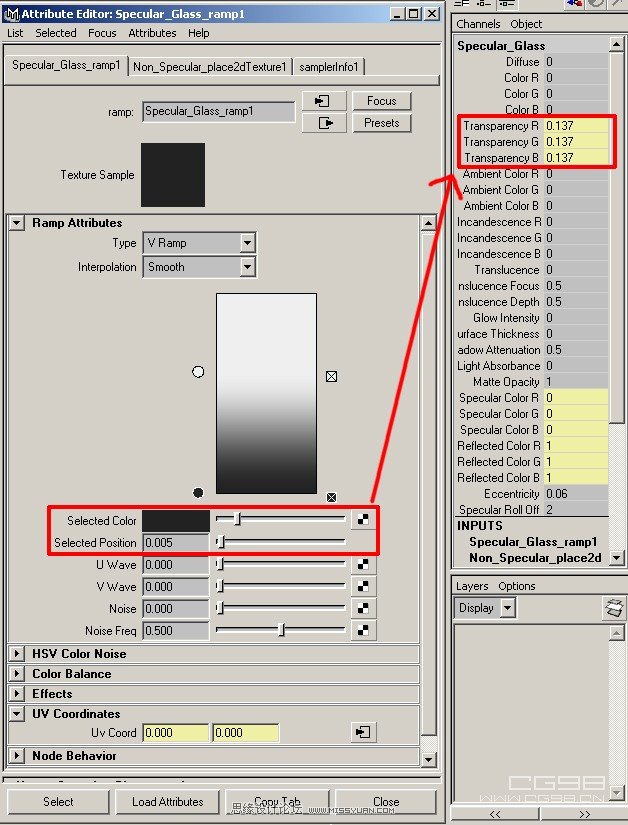Click the Selected Color swatch
628x825 pixels.
(x=176, y=521)
